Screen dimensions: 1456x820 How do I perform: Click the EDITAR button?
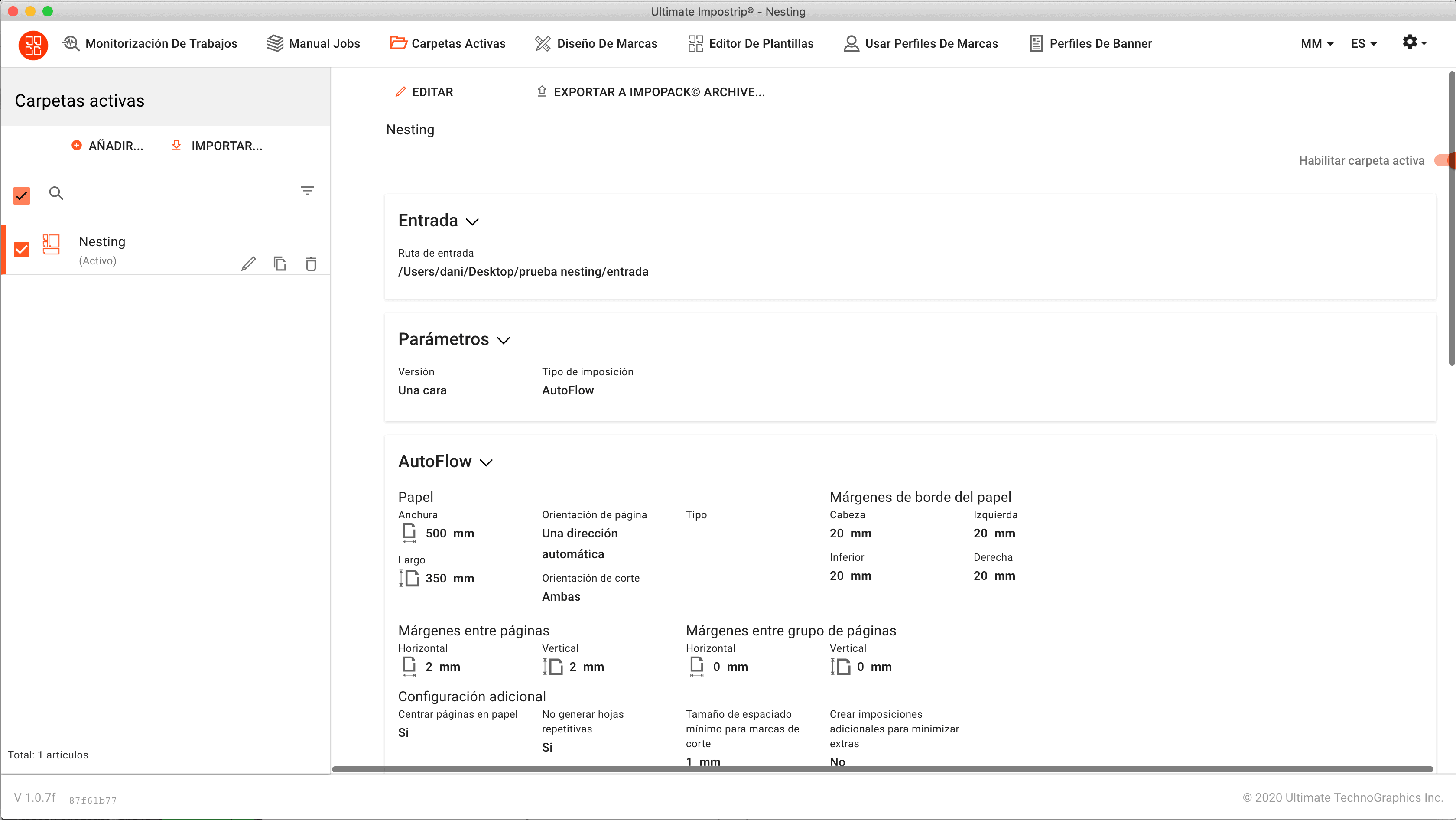[x=424, y=92]
